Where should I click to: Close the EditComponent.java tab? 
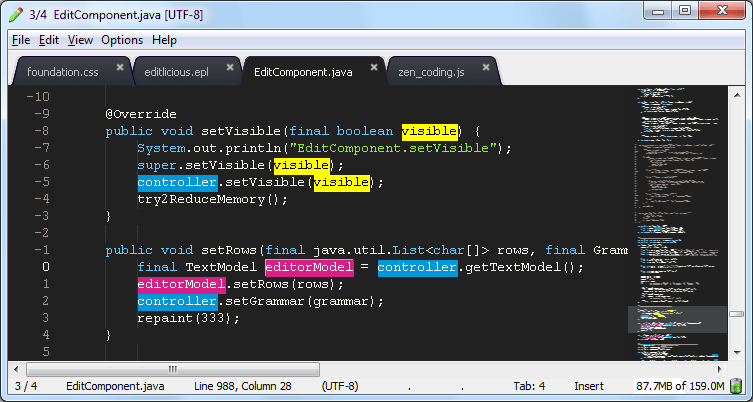click(x=375, y=68)
